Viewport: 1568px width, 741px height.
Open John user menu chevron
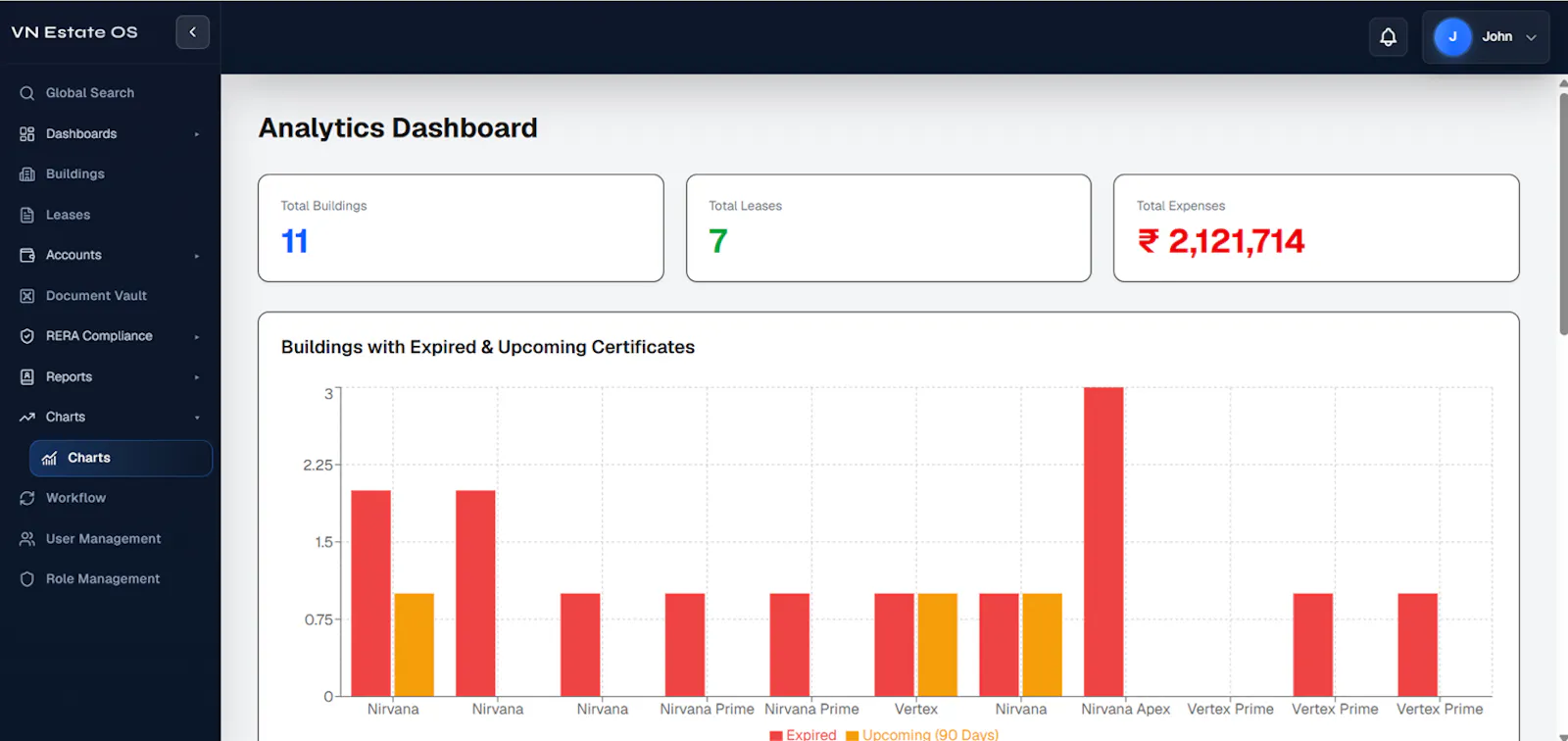1531,37
